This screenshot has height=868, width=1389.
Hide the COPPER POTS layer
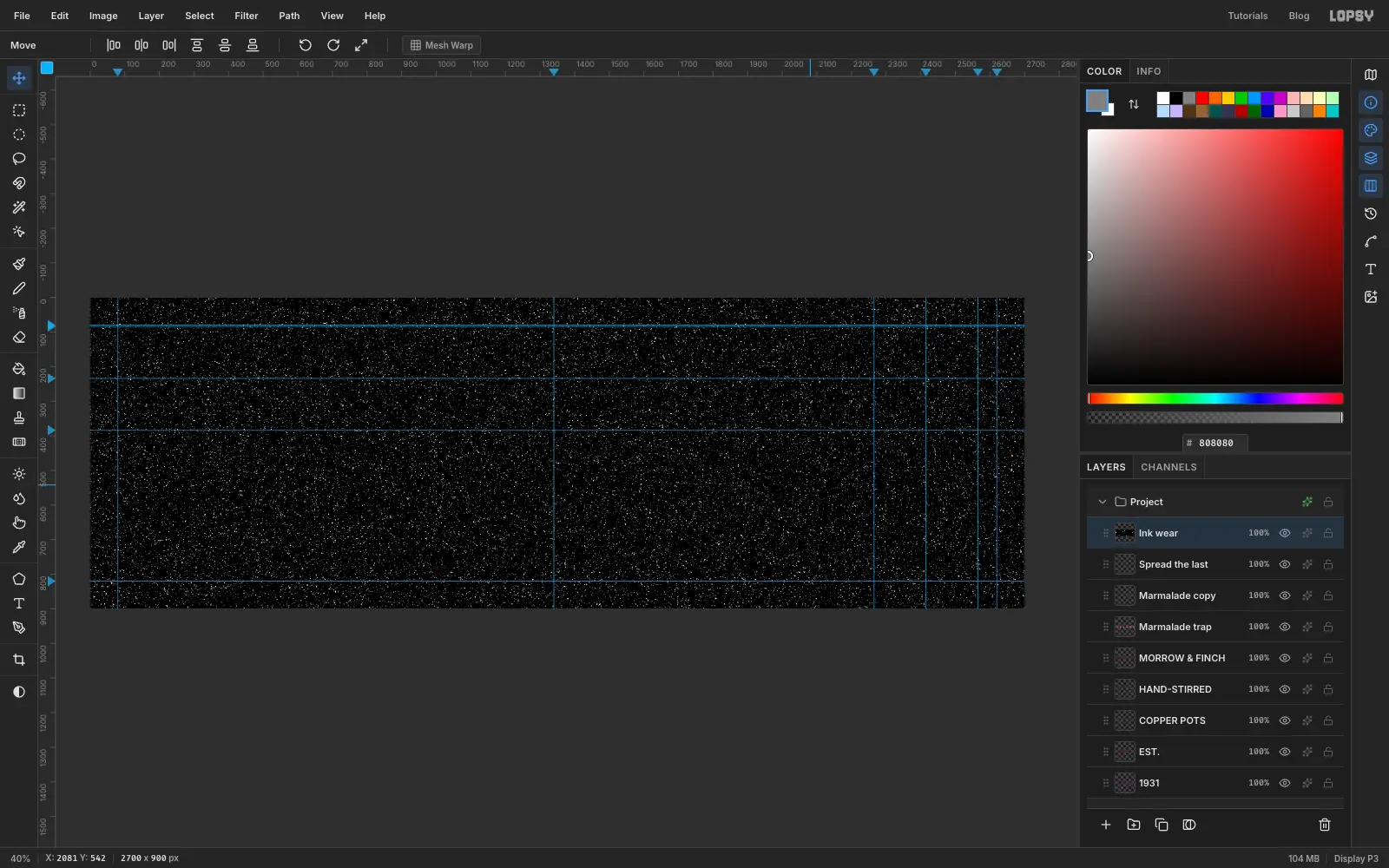coord(1285,720)
